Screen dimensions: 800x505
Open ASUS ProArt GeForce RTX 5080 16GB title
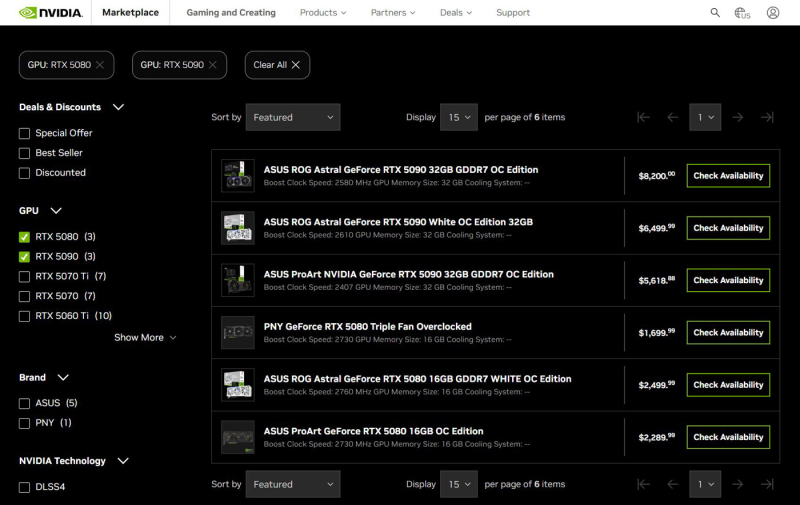(x=373, y=431)
